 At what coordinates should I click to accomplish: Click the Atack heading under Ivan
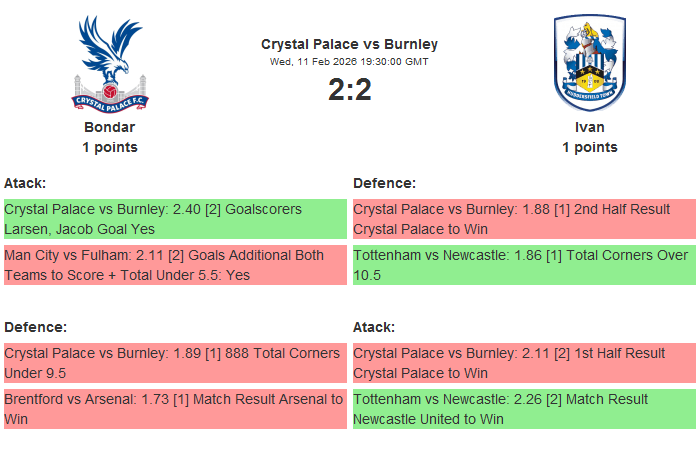click(374, 327)
